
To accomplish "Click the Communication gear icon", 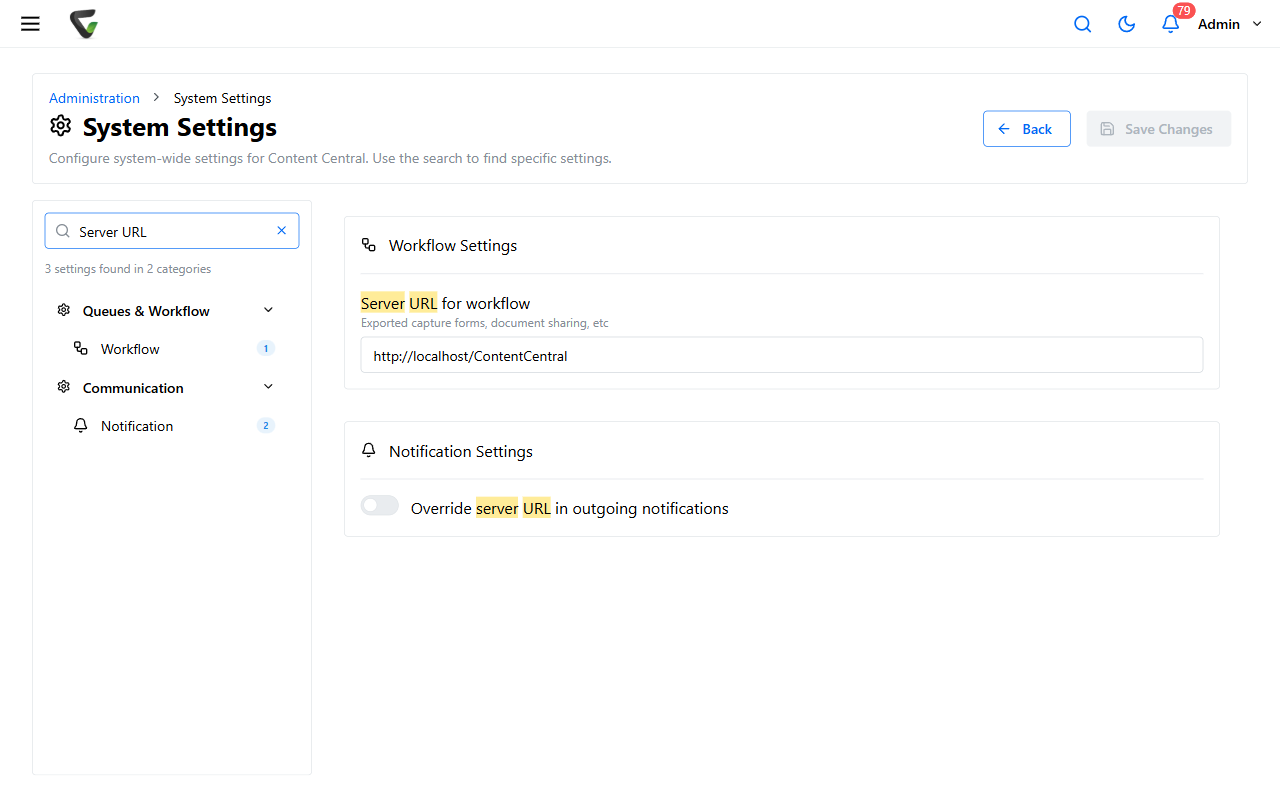I will pos(64,387).
